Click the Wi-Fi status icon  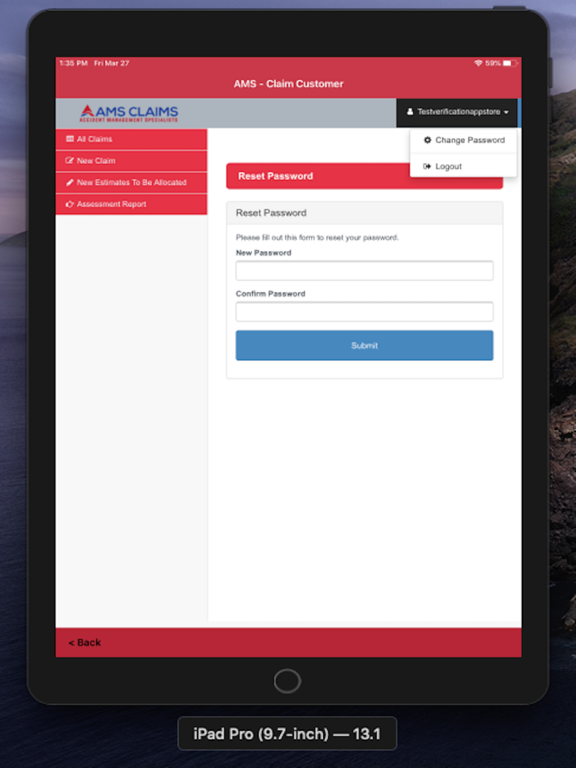pos(478,63)
